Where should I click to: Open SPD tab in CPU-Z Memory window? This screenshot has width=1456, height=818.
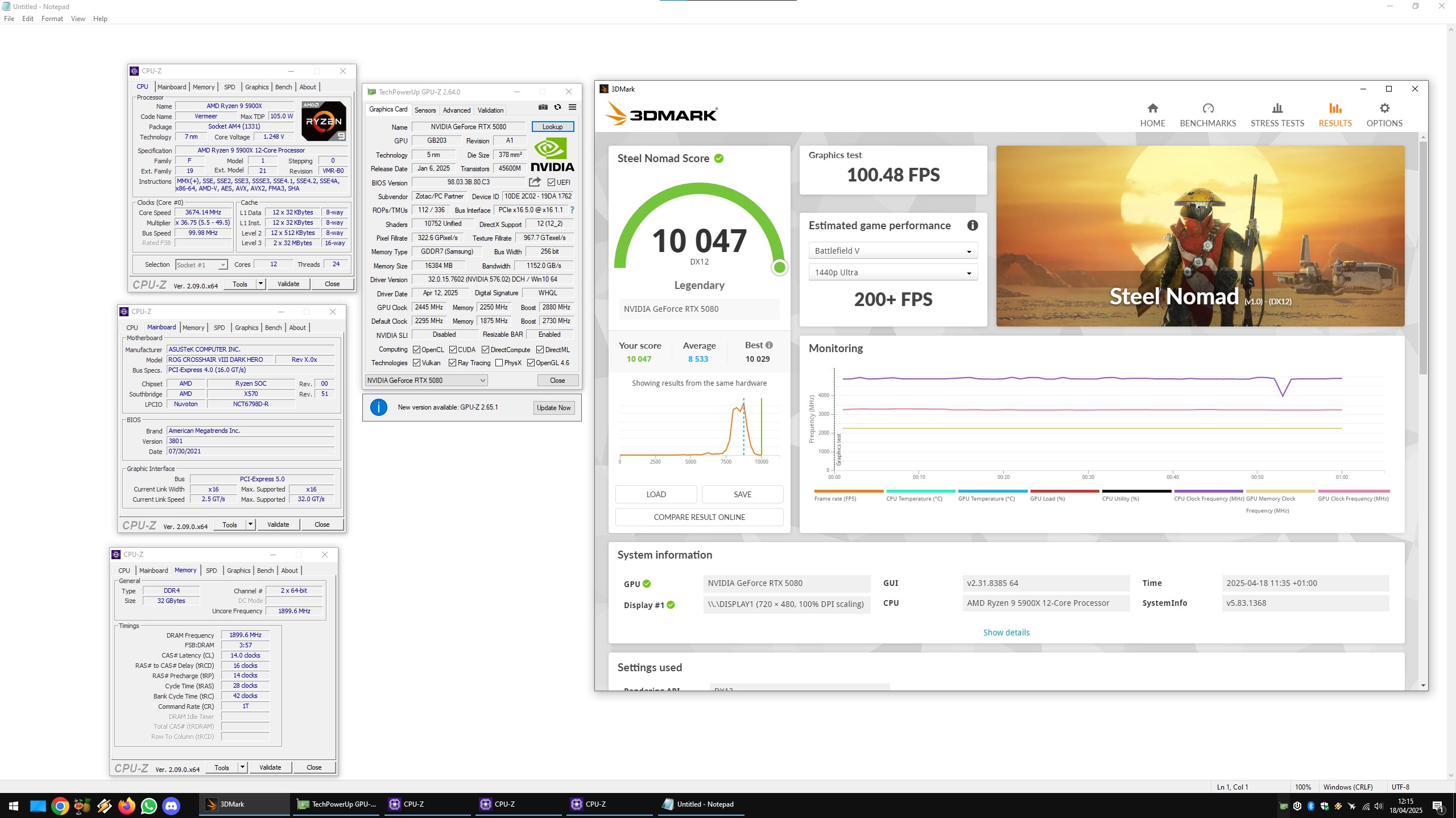coord(211,571)
